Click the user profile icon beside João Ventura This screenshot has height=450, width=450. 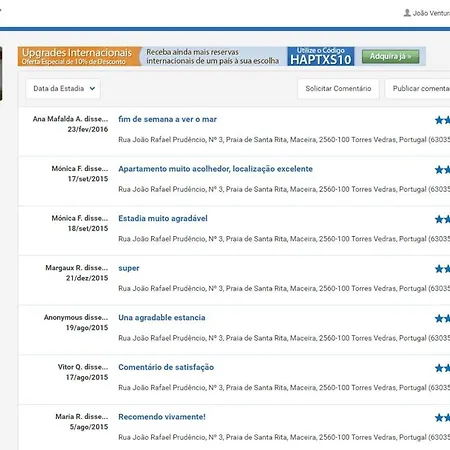tap(407, 13)
